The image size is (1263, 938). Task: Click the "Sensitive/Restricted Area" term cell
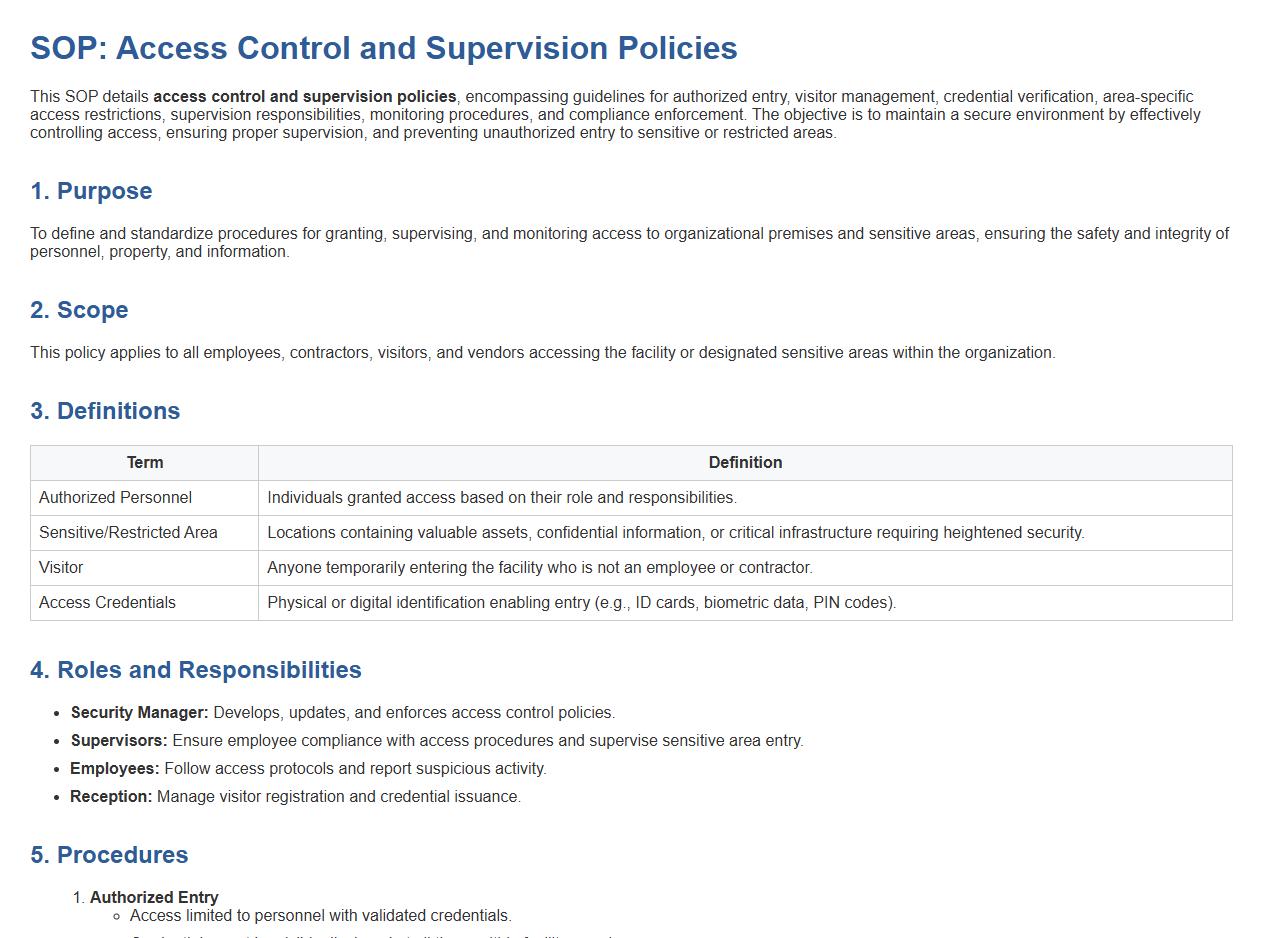coord(128,533)
